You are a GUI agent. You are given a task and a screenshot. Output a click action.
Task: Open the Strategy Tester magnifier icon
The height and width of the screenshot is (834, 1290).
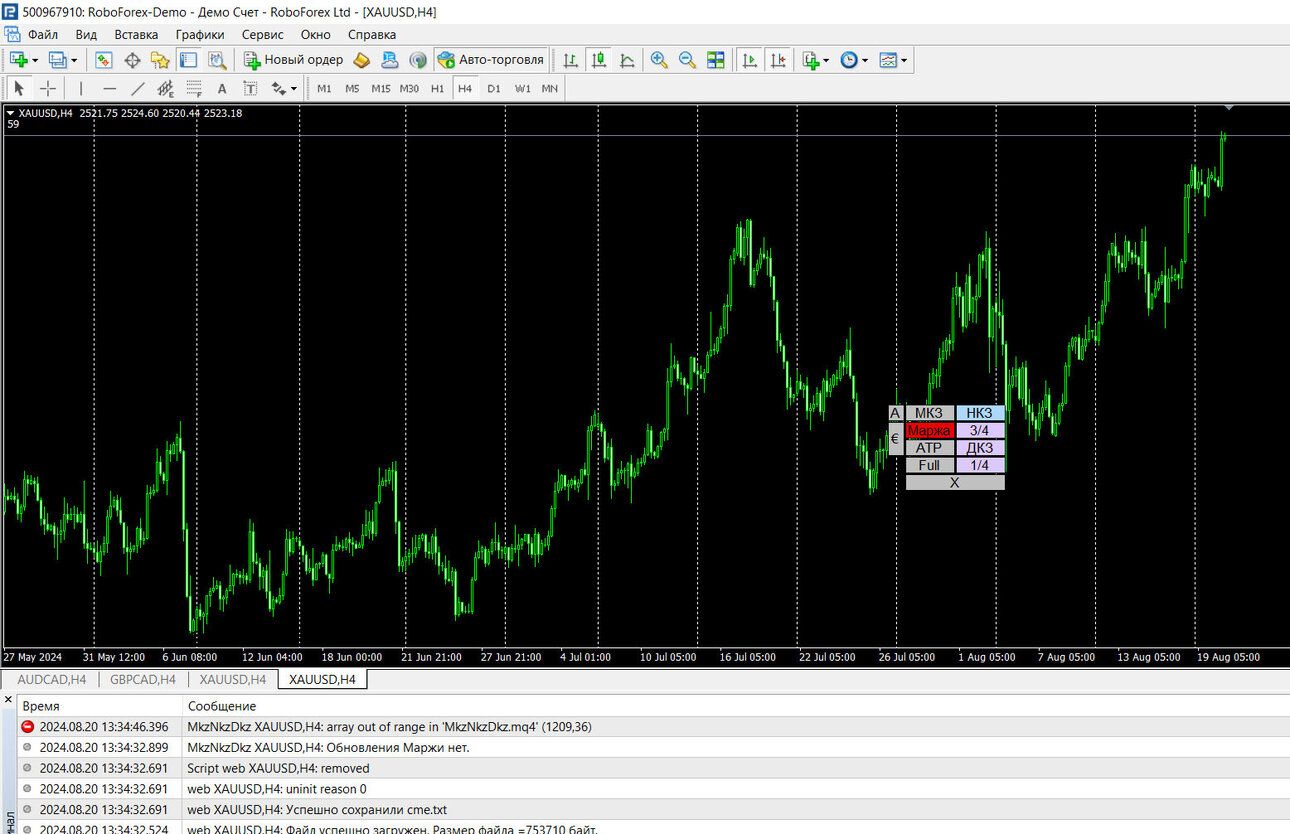(x=216, y=60)
